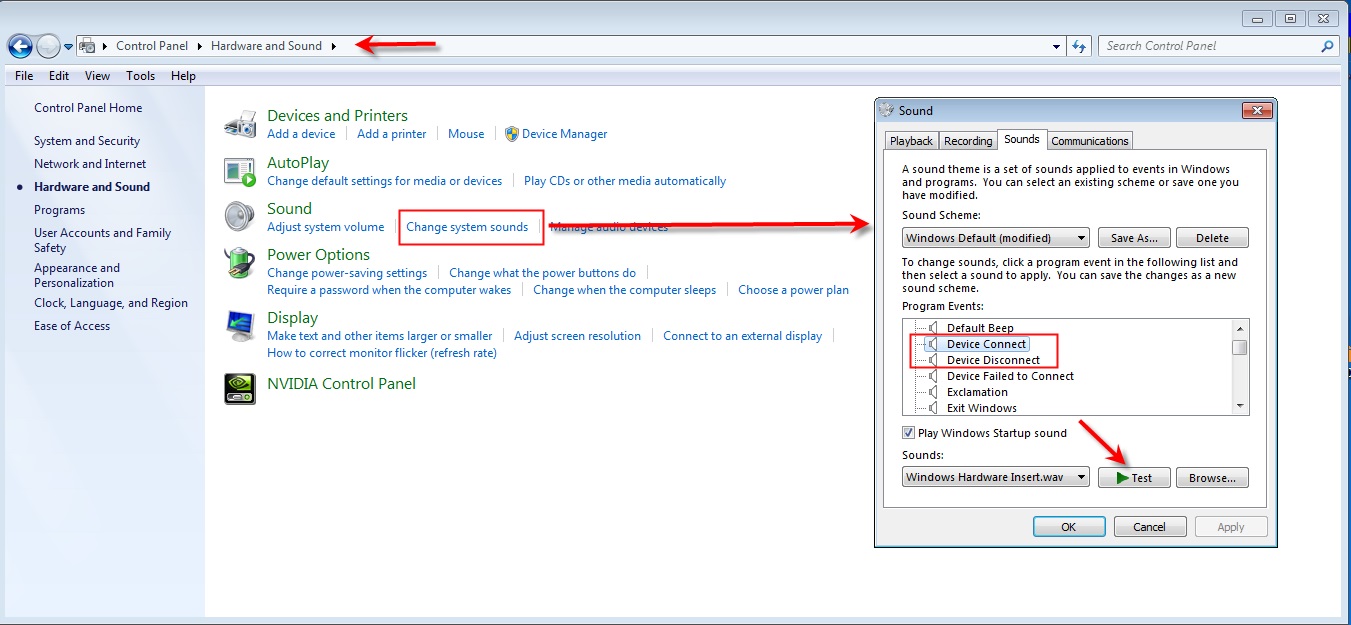Open the View menu
This screenshot has height=625, width=1351.
[x=97, y=76]
